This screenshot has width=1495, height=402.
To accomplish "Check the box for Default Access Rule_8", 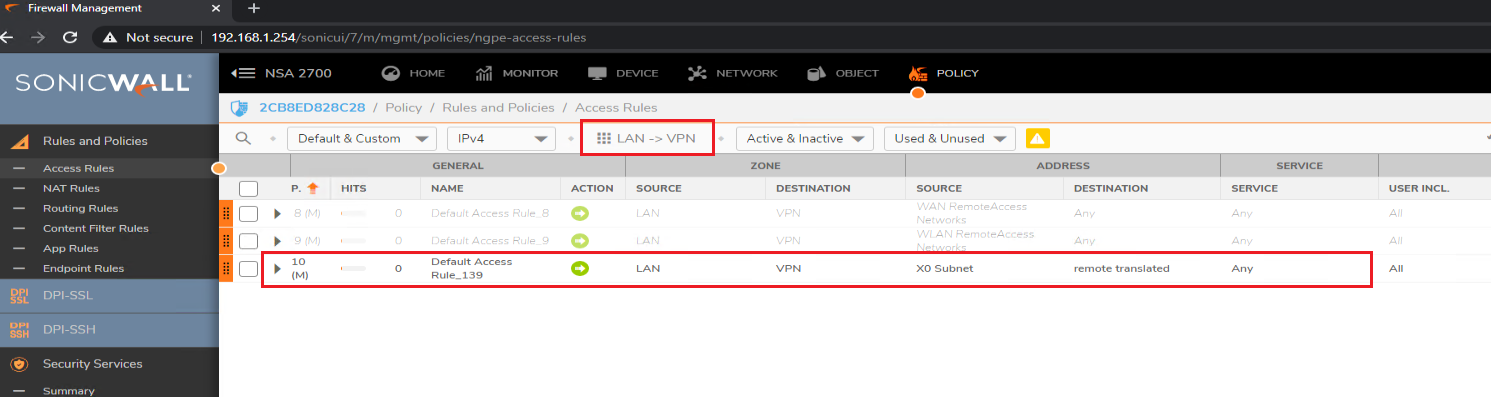I will pos(249,213).
